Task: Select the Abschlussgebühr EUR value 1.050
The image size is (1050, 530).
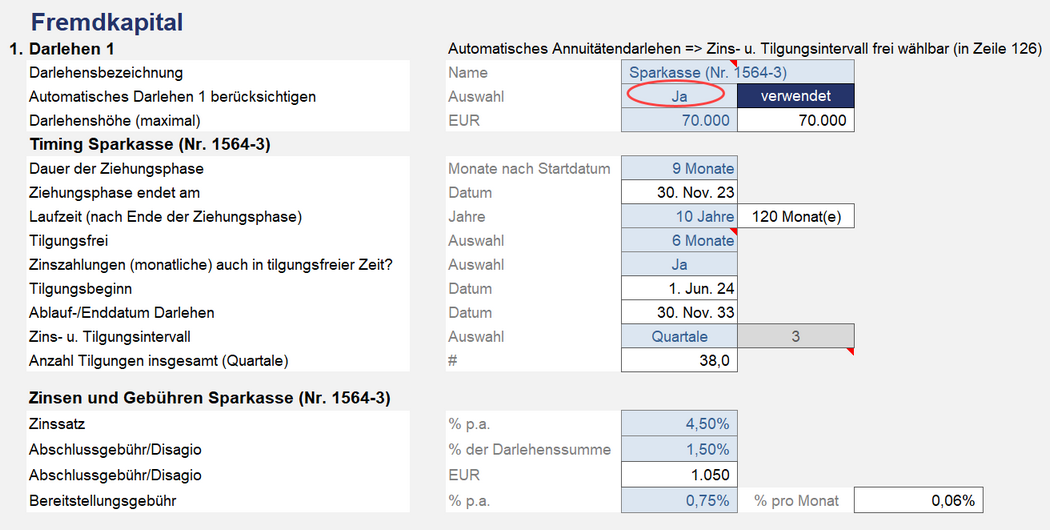Action: 678,475
